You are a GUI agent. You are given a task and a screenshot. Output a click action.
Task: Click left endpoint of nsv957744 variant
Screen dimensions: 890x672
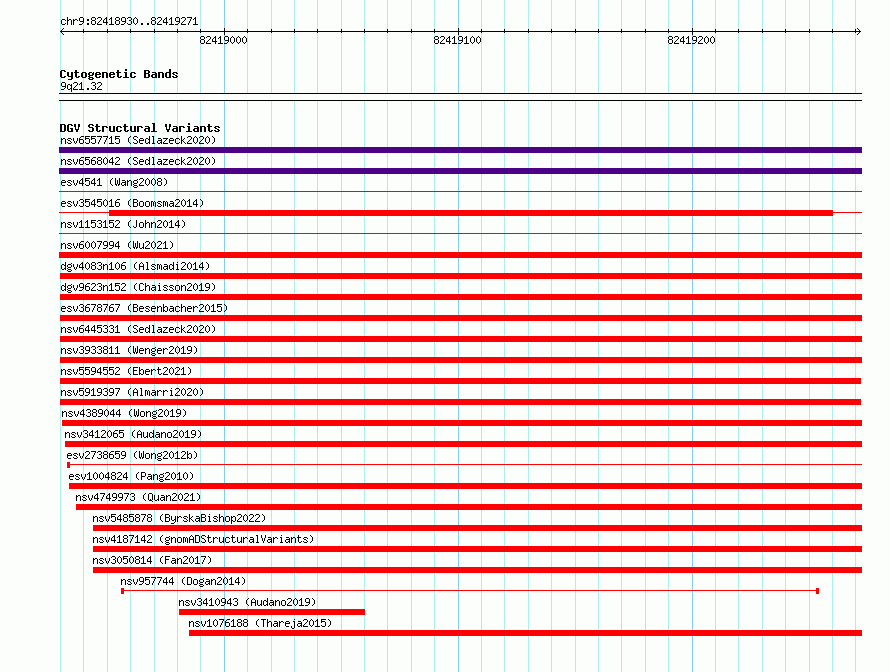click(x=123, y=591)
